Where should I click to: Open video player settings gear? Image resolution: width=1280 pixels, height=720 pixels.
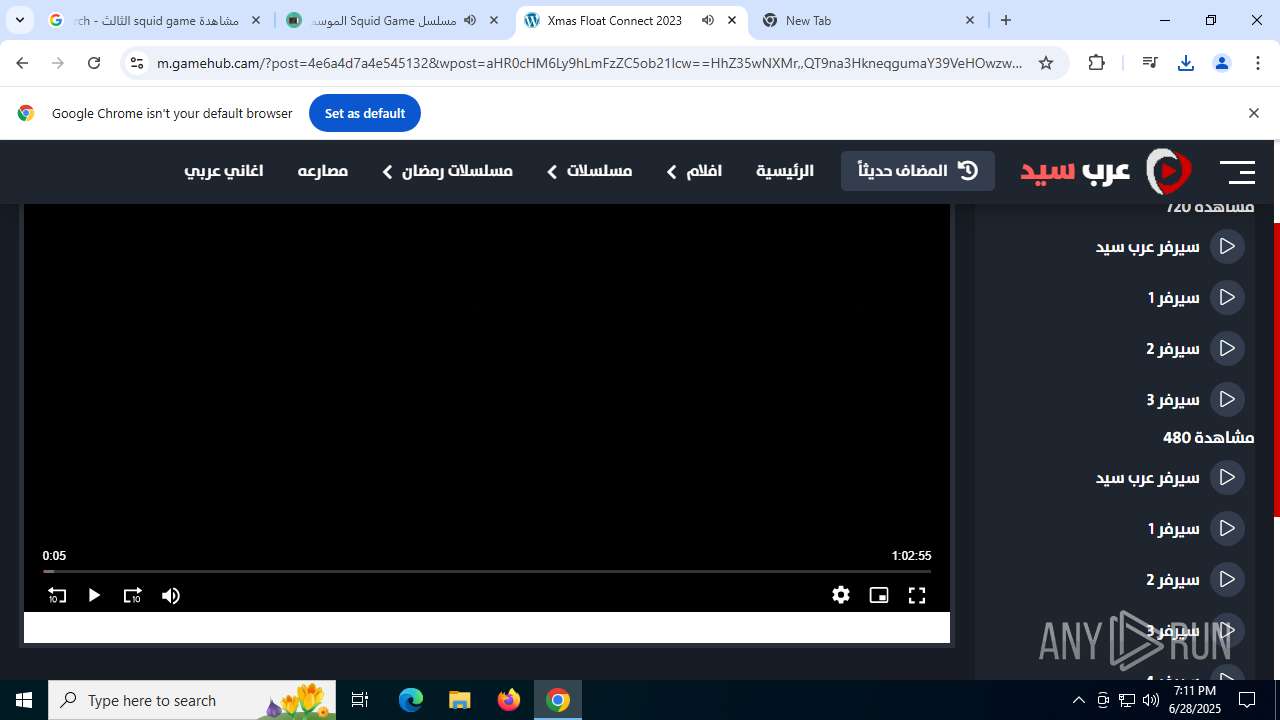841,595
